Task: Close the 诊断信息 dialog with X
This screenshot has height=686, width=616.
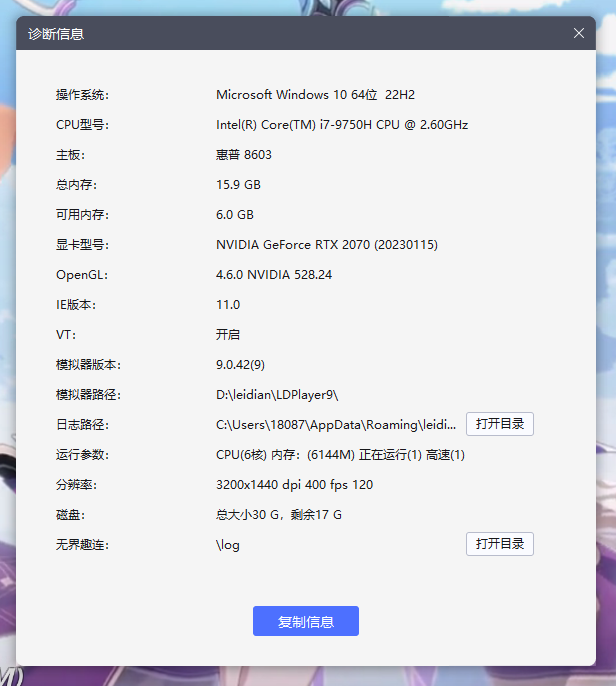Action: coord(579,33)
